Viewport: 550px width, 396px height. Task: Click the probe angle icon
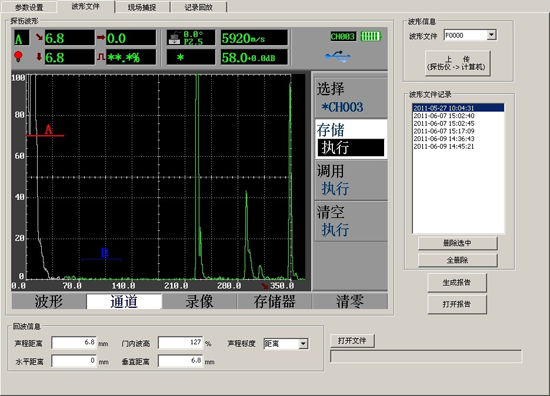point(175,38)
